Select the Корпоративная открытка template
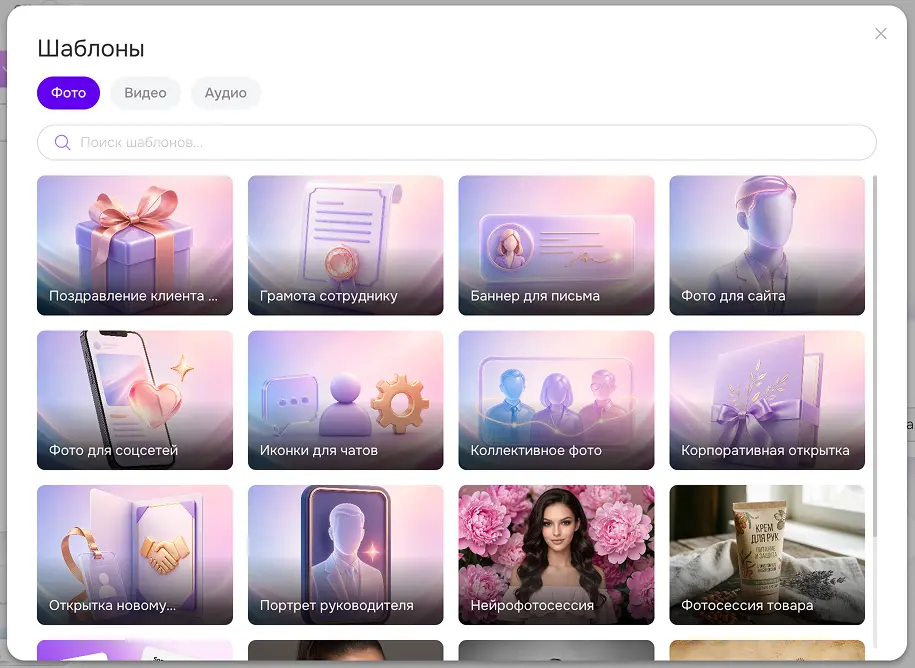The height and width of the screenshot is (668, 915). pos(767,400)
